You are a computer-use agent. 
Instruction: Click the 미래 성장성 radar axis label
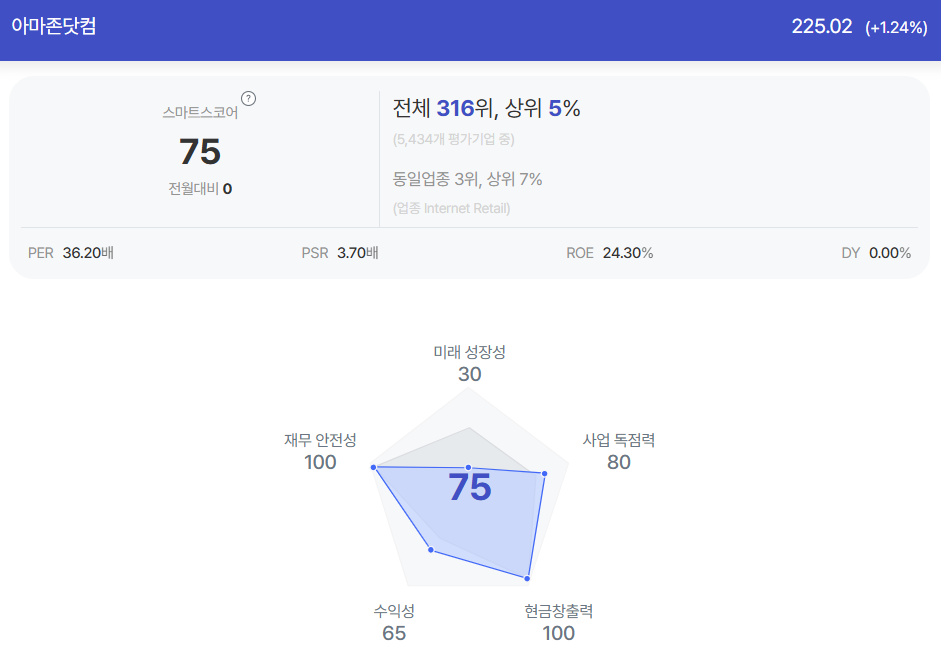[469, 352]
